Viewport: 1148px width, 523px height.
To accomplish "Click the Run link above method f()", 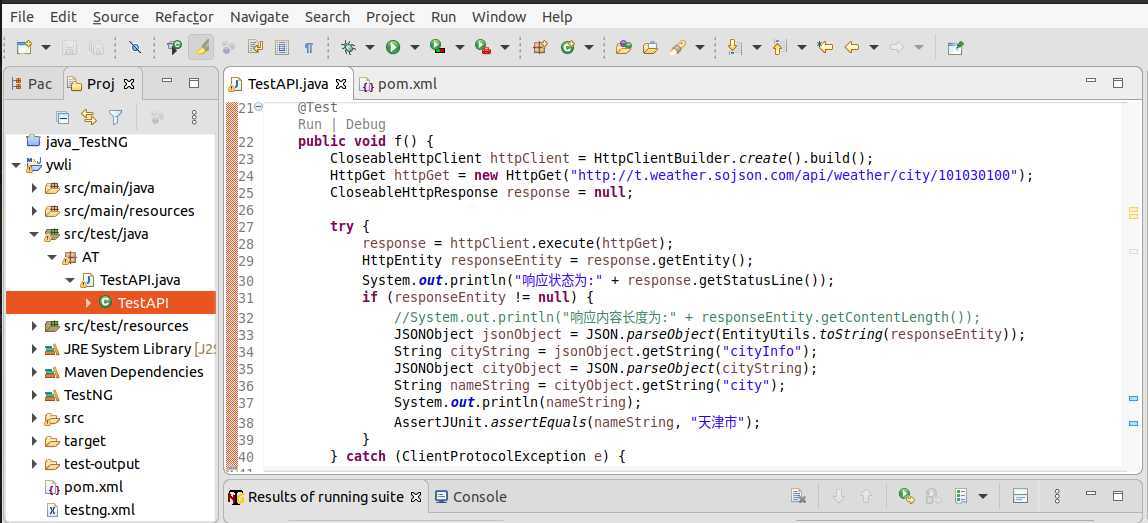I will point(310,125).
